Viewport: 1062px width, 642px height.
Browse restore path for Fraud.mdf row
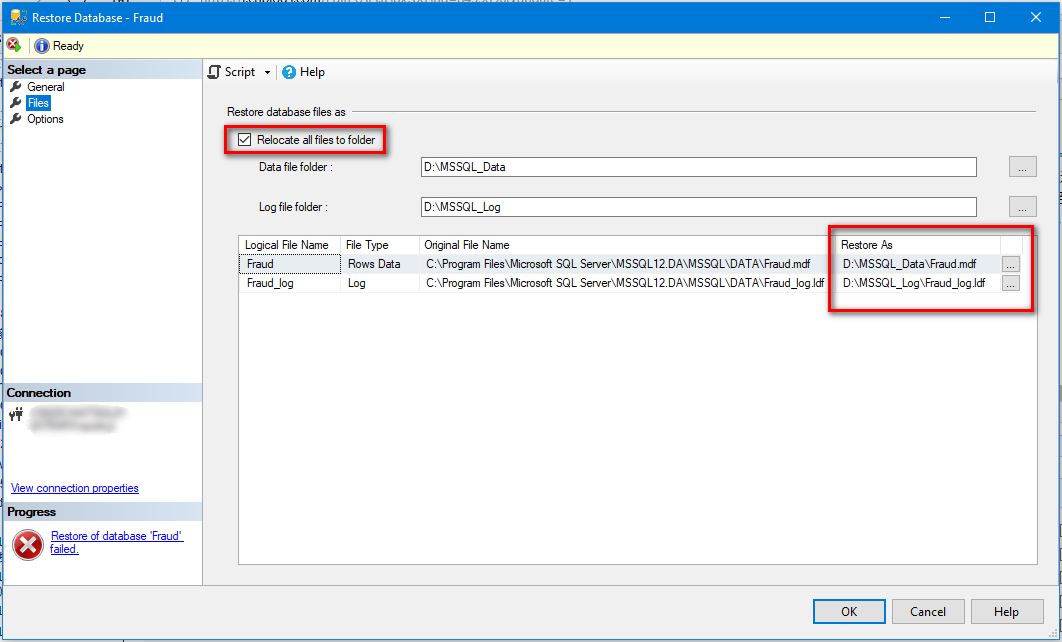pyautogui.click(x=1010, y=264)
